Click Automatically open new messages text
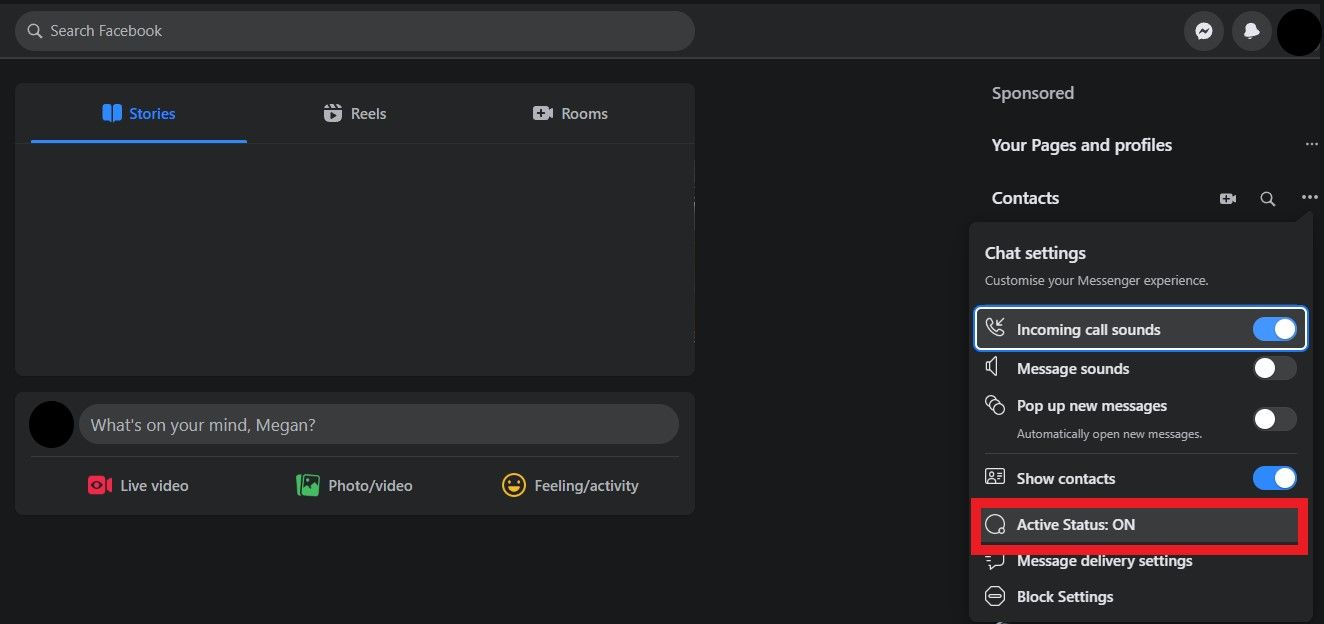 (x=1109, y=434)
